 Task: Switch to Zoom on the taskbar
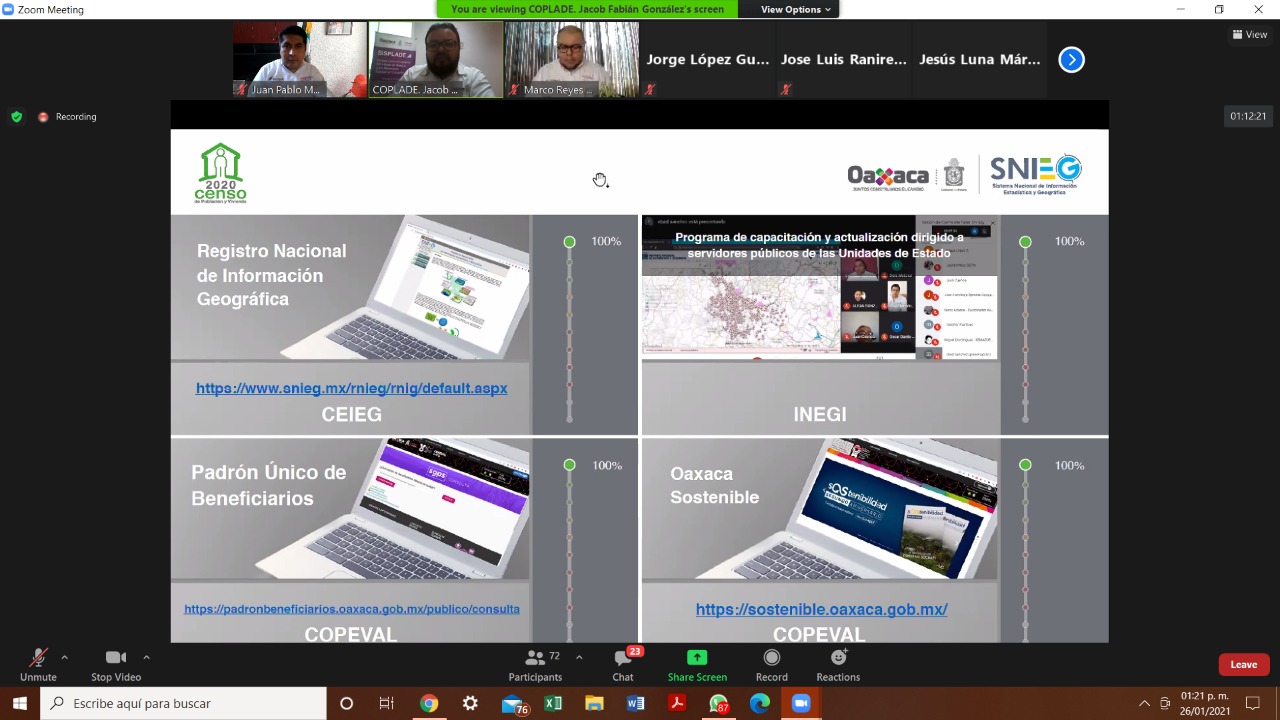tap(801, 703)
